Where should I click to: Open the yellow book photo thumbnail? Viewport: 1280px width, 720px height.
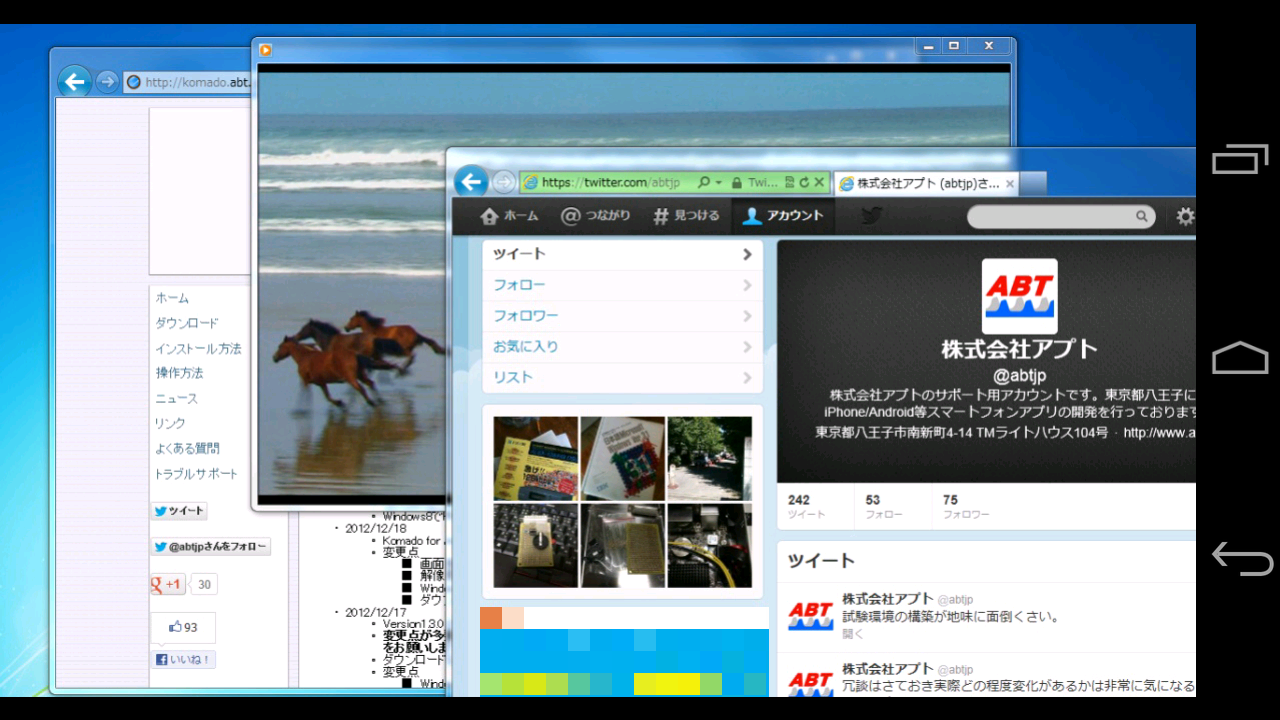(536, 458)
